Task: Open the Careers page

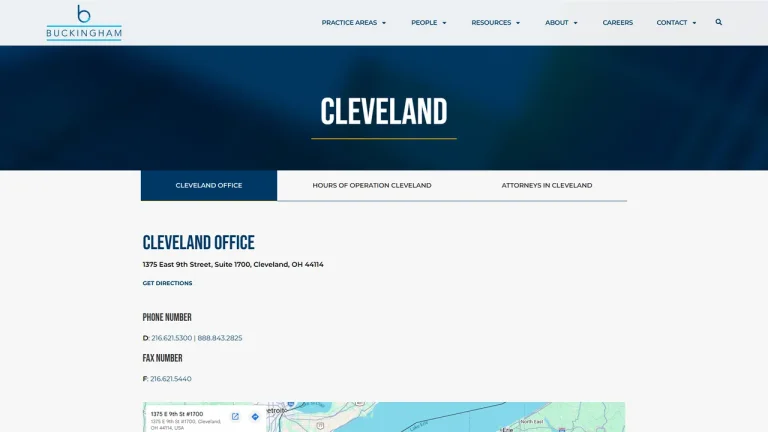Action: point(618,23)
